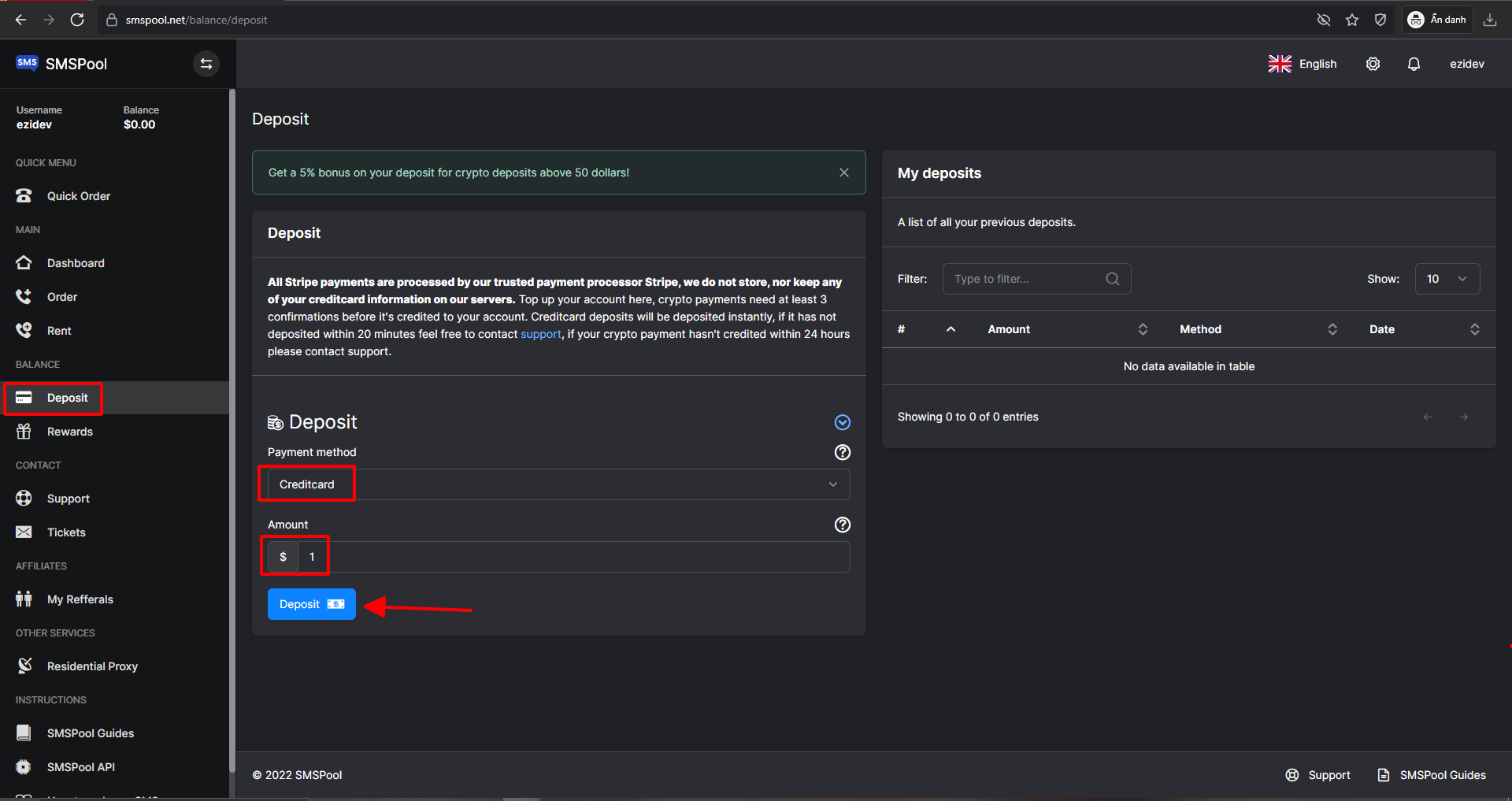This screenshot has width=1512, height=801.
Task: Open the Creditcard payment method dropdown
Action: (x=558, y=484)
